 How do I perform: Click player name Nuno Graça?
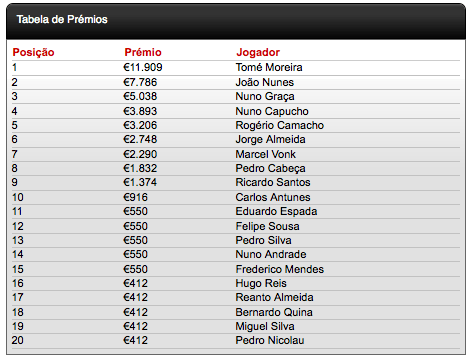[265, 97]
